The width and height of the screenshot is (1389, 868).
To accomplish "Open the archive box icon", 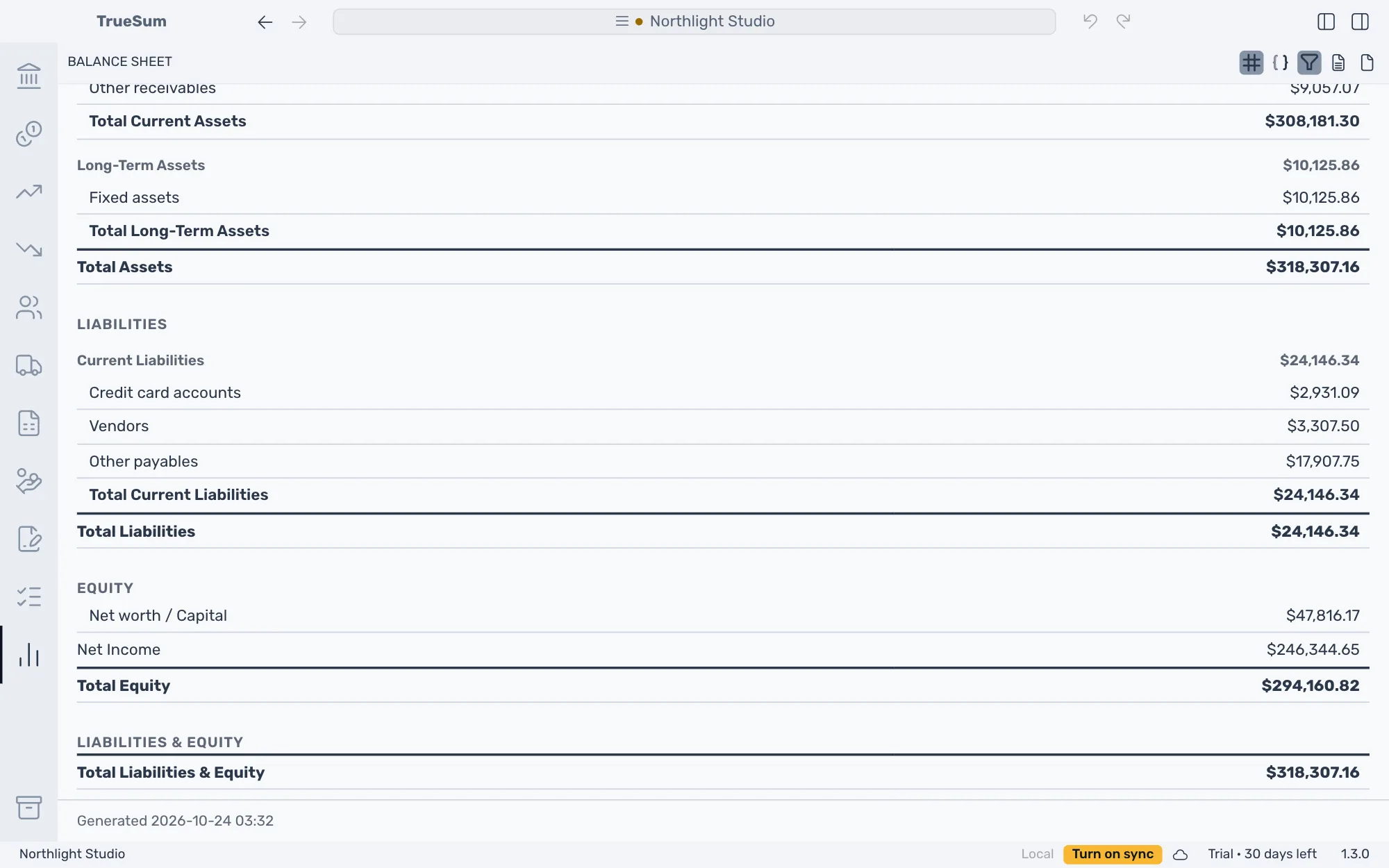I will click(x=28, y=808).
